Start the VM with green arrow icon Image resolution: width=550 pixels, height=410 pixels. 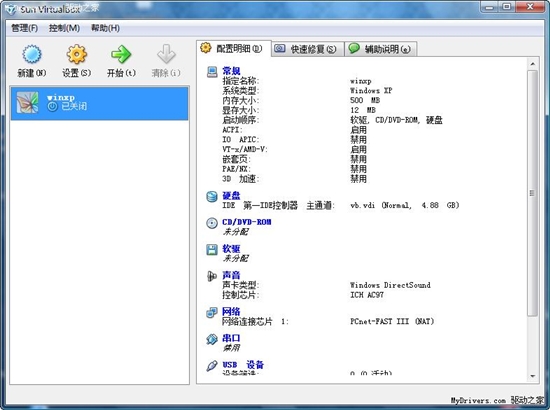tap(121, 54)
